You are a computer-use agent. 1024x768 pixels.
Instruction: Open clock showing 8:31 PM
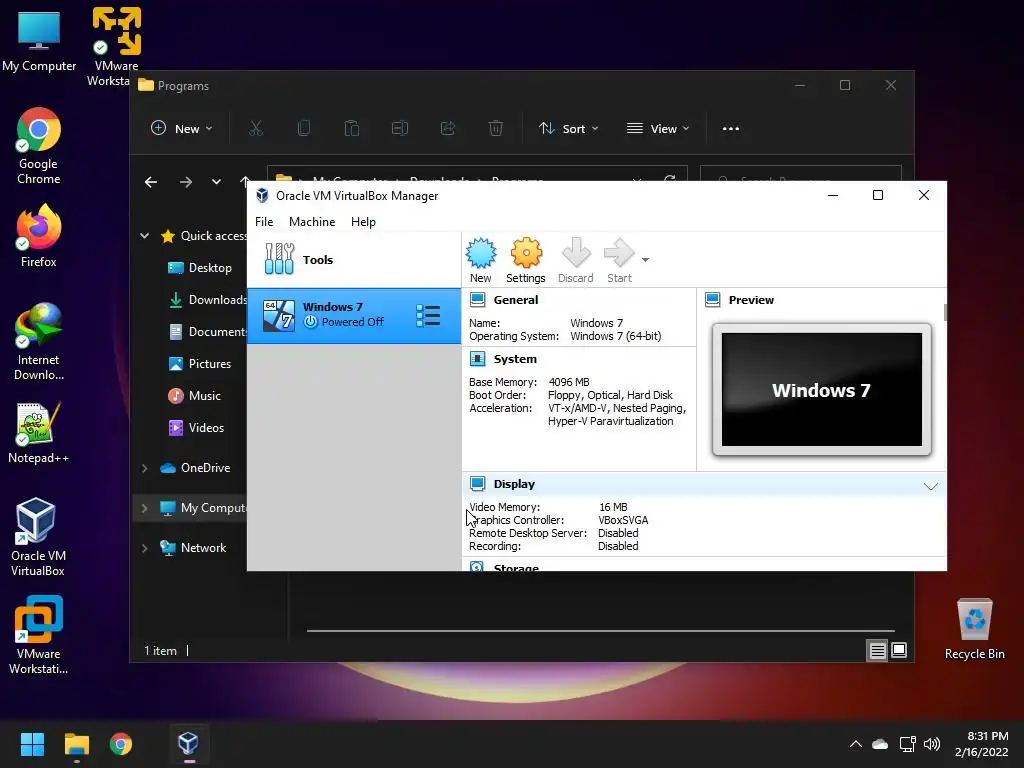point(982,744)
